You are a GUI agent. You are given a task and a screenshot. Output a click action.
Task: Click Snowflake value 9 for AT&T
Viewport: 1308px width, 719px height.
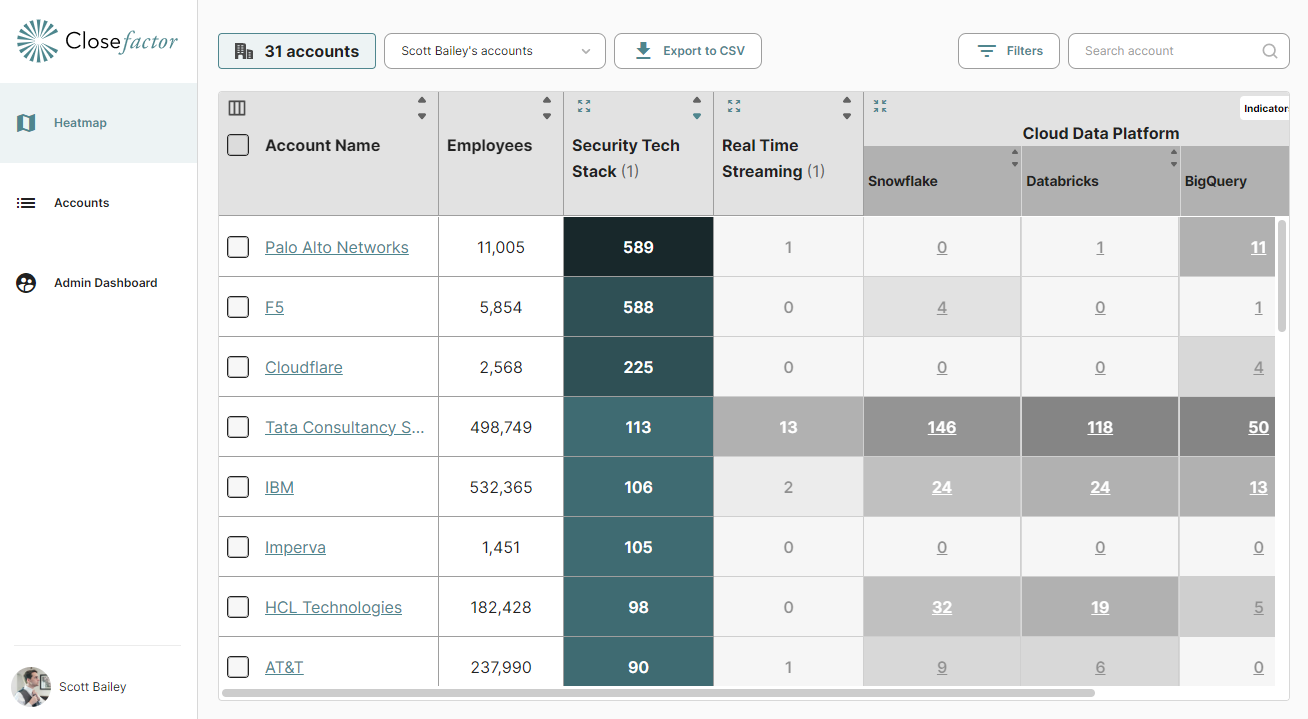pyautogui.click(x=942, y=667)
